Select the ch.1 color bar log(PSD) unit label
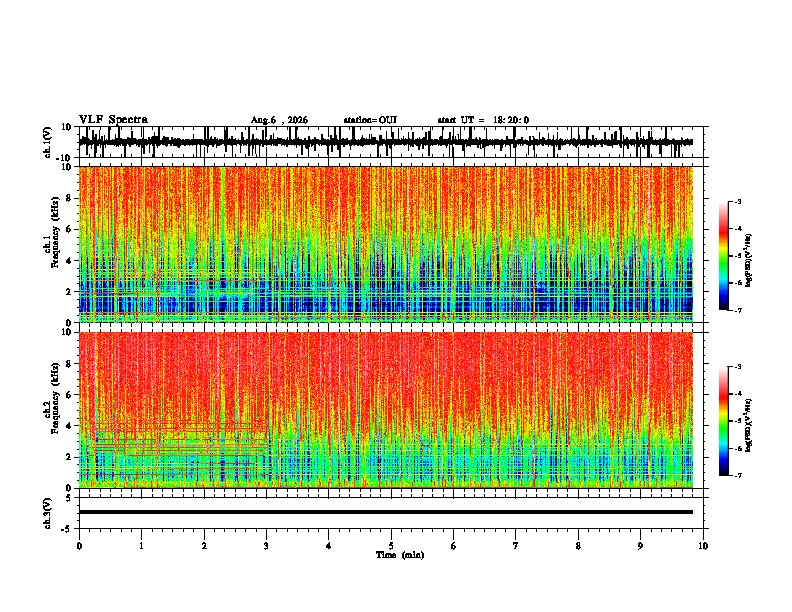The image size is (792, 612). [x=748, y=260]
